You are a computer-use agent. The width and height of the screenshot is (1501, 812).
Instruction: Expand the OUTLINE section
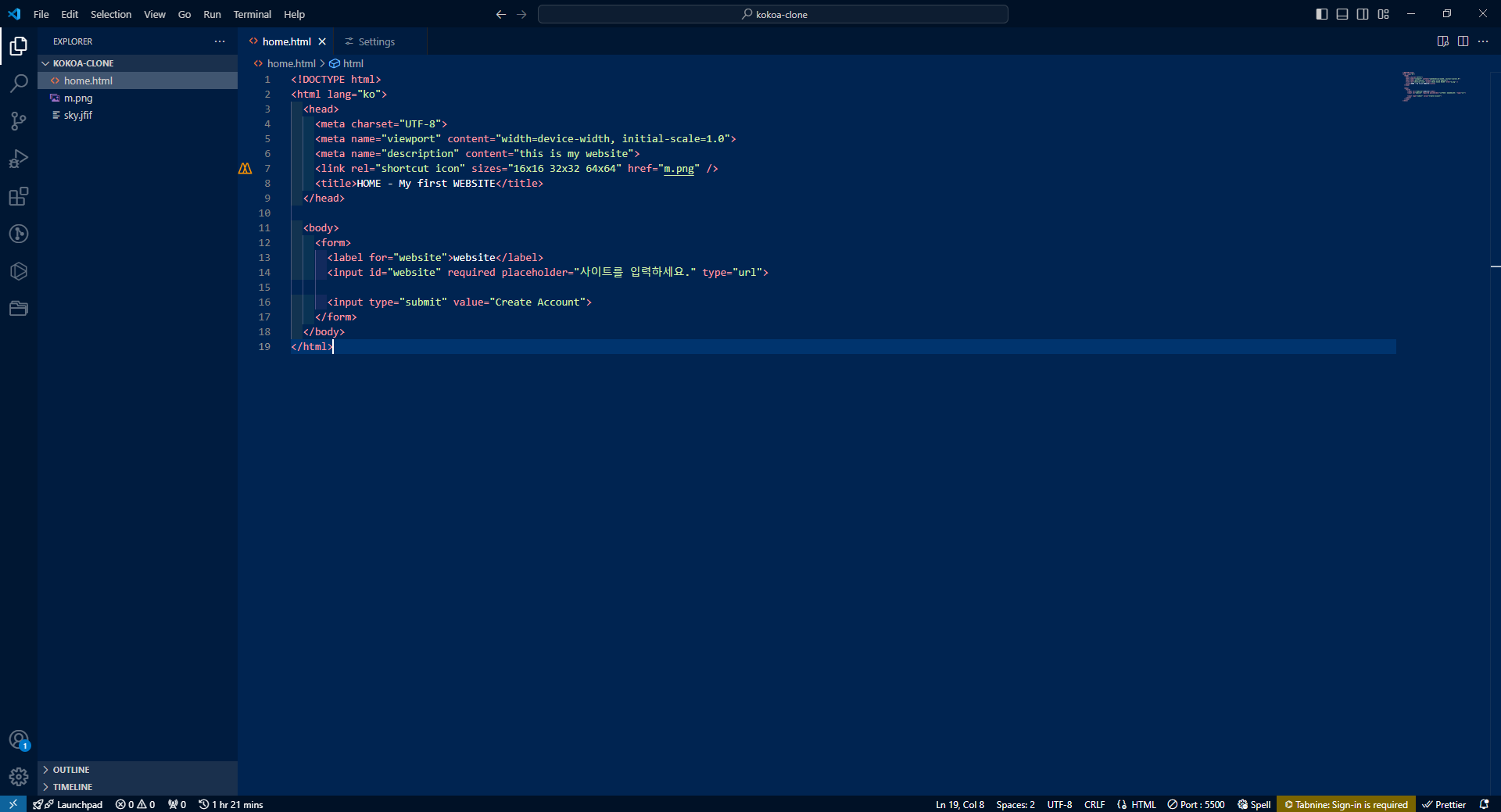(138, 770)
